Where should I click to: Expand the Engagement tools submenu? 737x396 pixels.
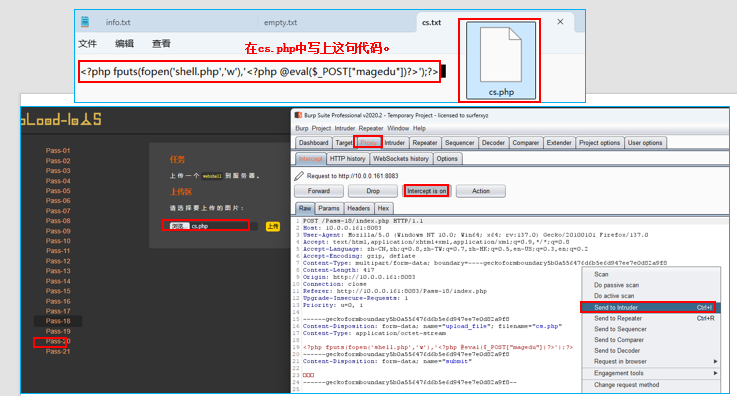tap(651, 373)
